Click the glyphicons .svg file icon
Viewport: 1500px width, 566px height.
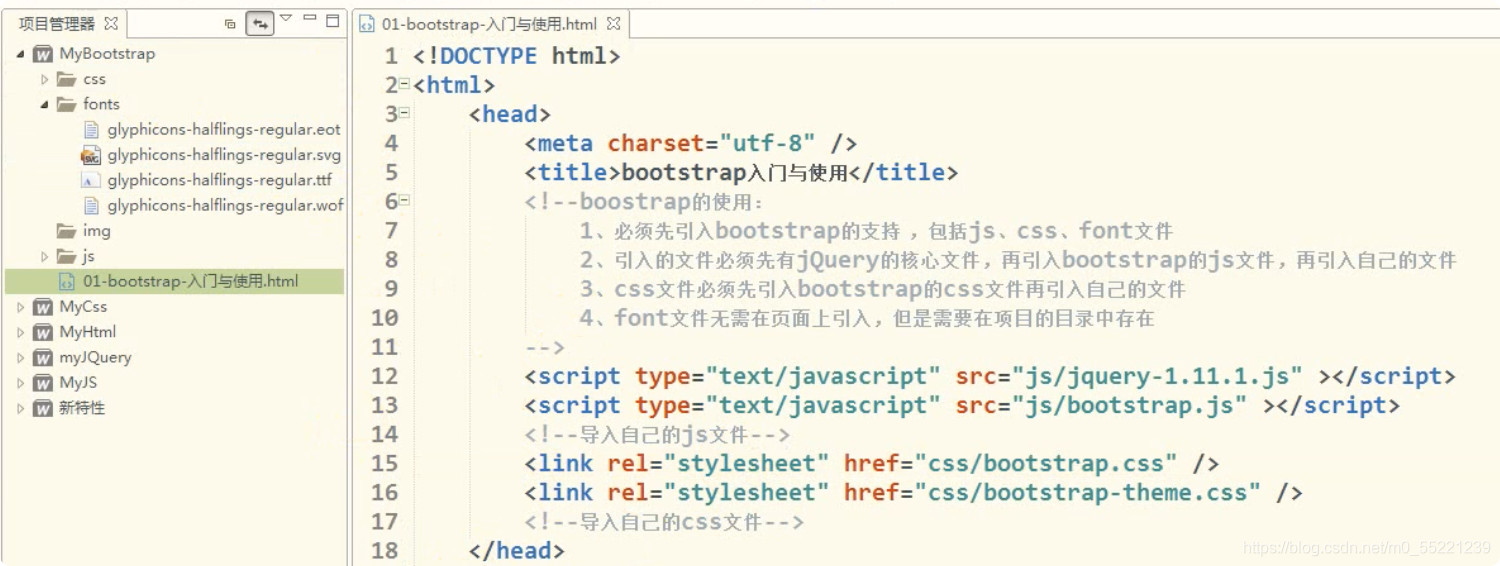[91, 155]
